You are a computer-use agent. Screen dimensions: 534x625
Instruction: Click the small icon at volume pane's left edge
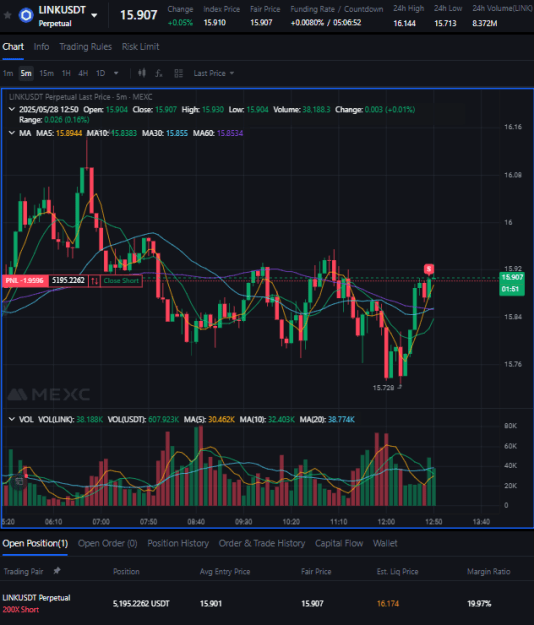(x=19, y=482)
